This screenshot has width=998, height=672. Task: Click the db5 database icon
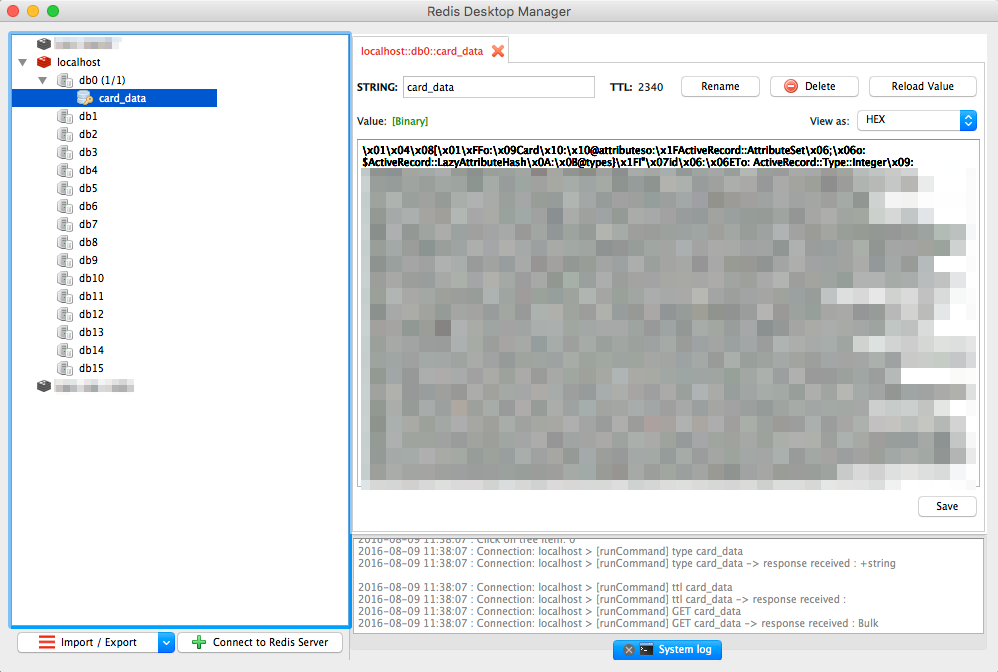click(65, 188)
